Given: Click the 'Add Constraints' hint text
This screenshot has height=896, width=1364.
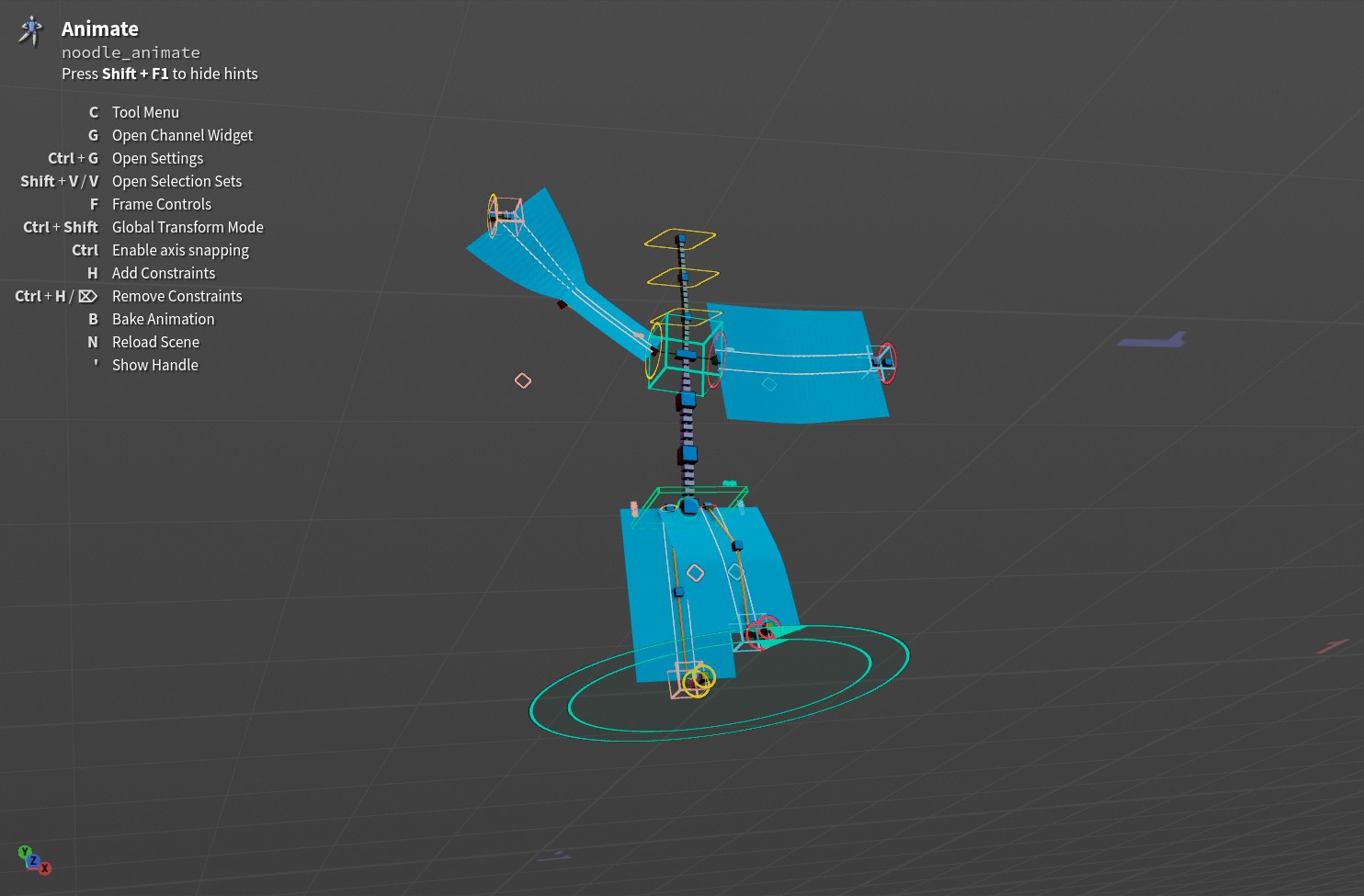Looking at the screenshot, I should click(x=164, y=273).
